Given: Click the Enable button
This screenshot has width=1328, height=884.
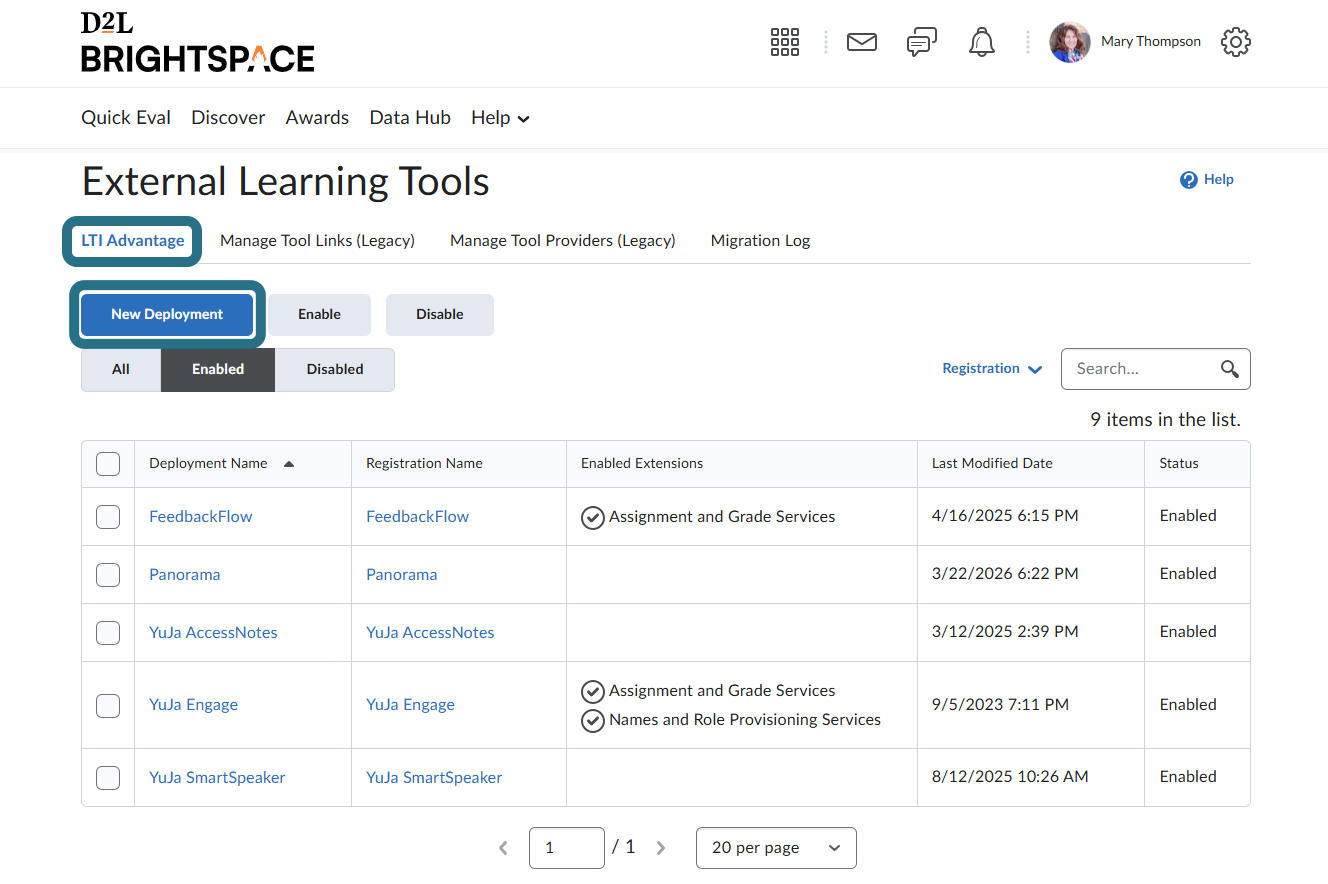Looking at the screenshot, I should pyautogui.click(x=319, y=315).
